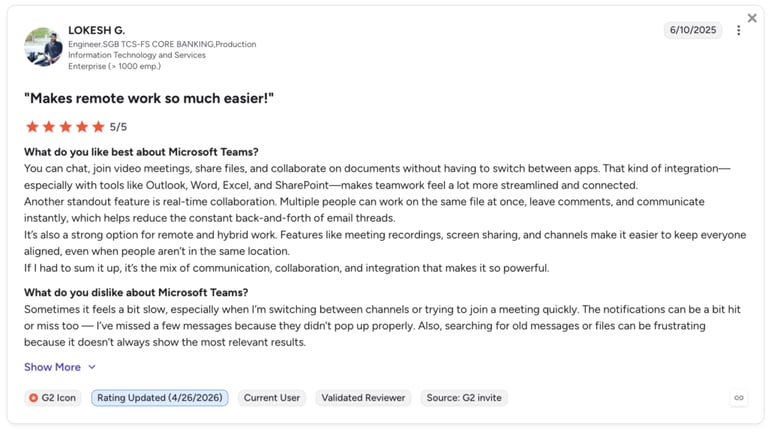Click the 6/10/2025 date badge
768x432 pixels.
[693, 30]
